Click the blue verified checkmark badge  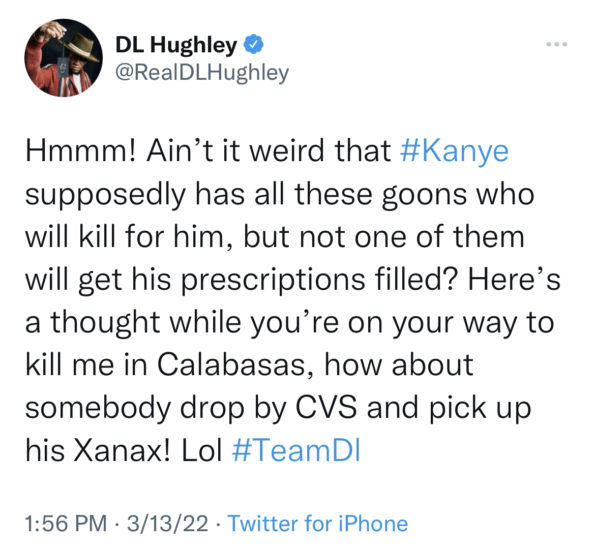tap(253, 44)
